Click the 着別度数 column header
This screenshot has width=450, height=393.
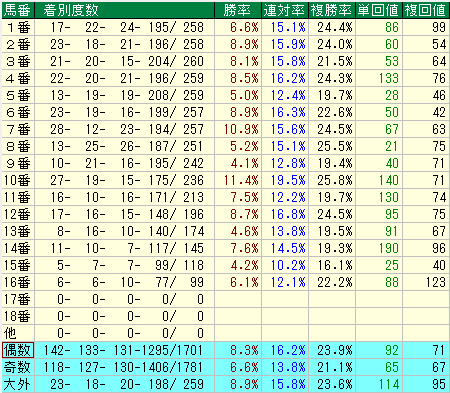[124, 10]
